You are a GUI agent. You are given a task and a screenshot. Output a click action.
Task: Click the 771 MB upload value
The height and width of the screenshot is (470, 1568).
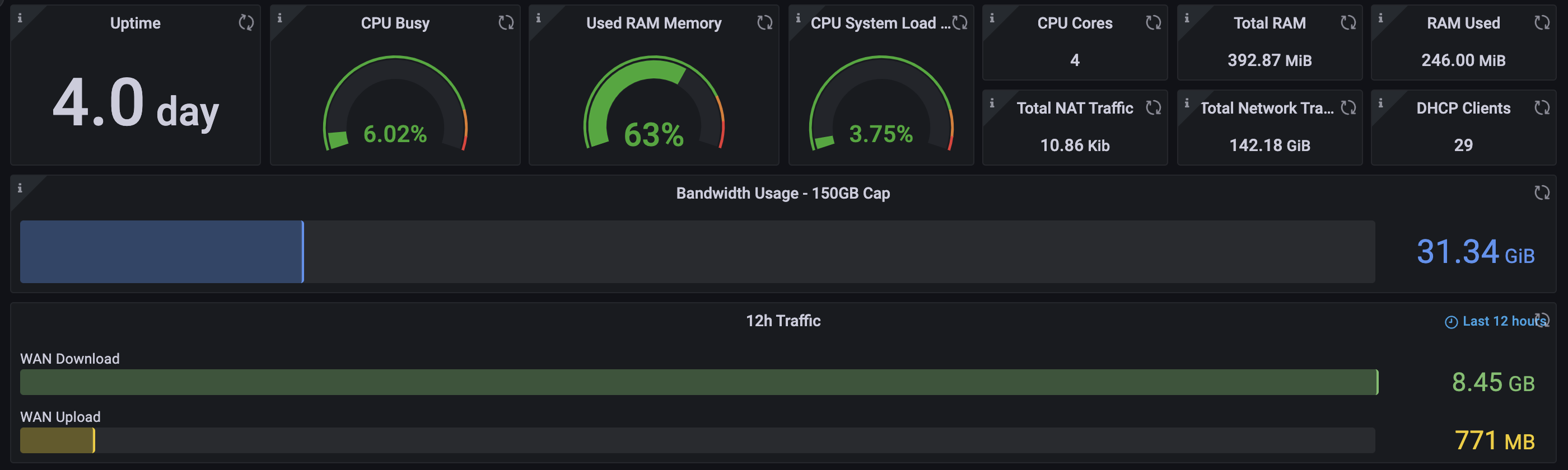coord(1494,440)
